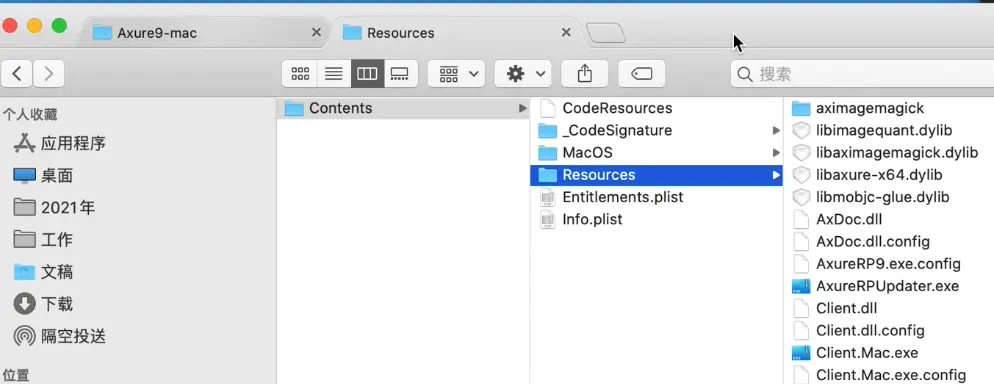Viewport: 994px width, 384px height.
Task: Close the Resources tab
Action: coord(566,32)
